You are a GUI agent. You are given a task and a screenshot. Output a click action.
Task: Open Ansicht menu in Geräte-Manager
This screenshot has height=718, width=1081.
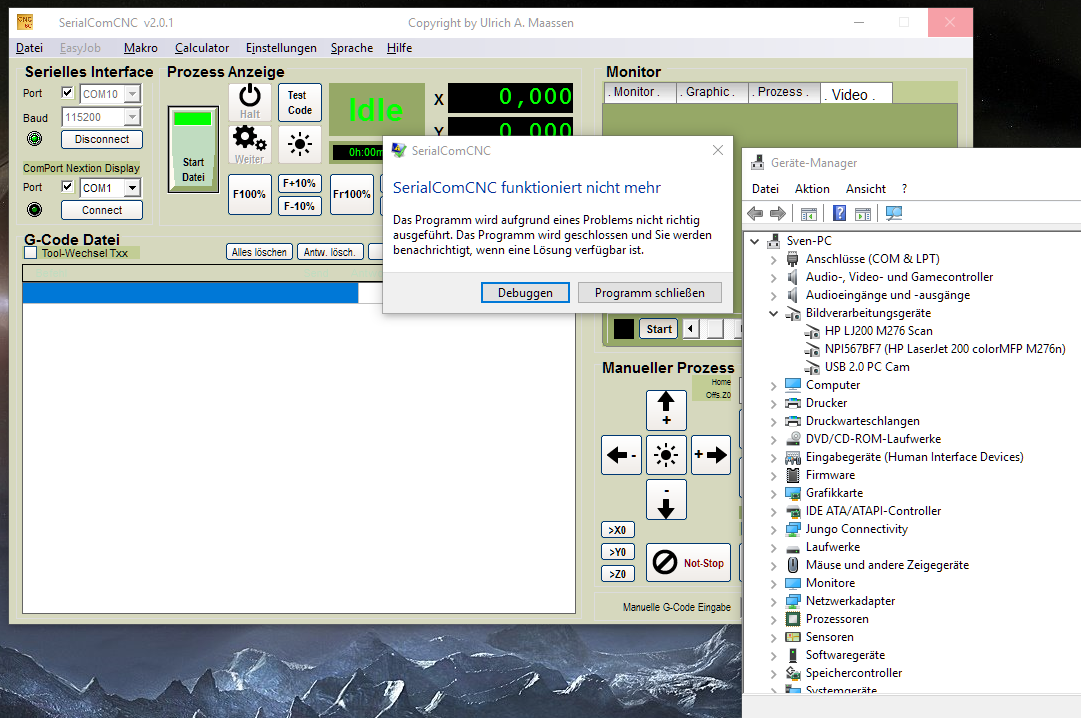[x=866, y=189]
